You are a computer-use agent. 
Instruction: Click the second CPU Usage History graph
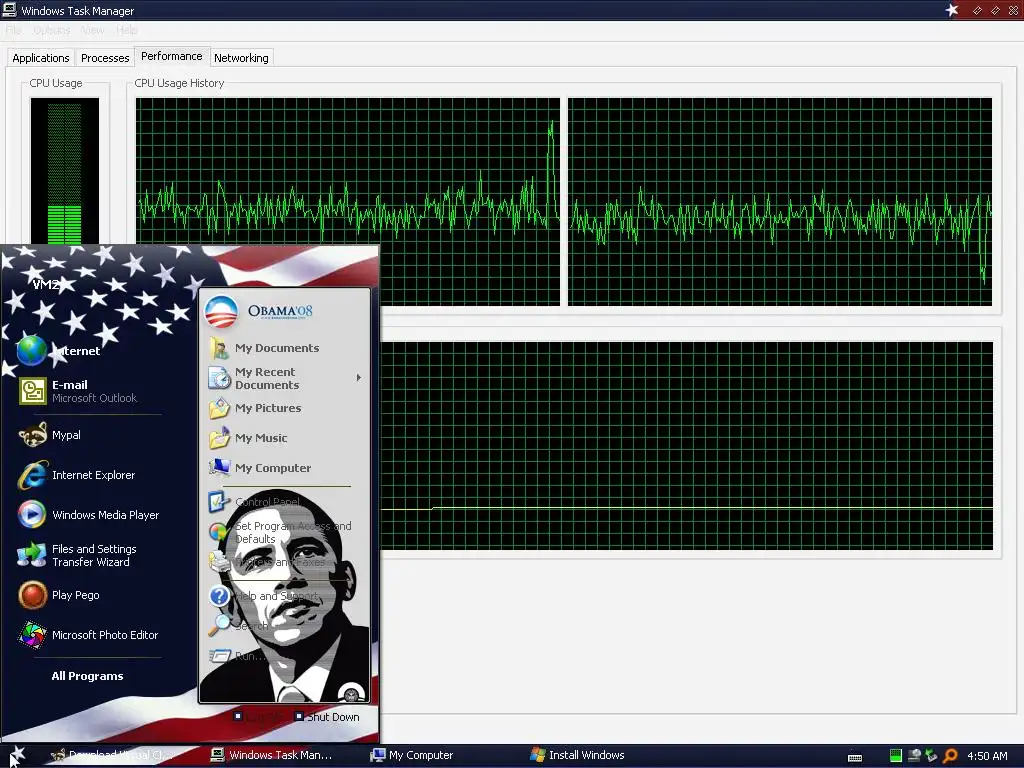pos(780,202)
